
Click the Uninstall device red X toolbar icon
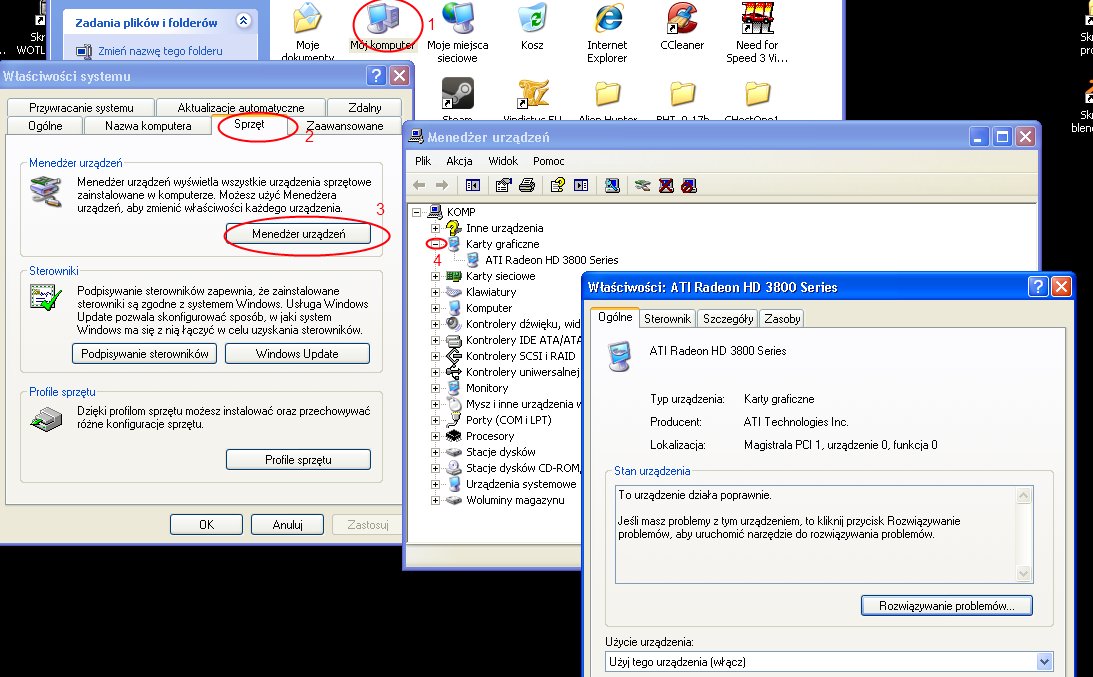[x=666, y=185]
